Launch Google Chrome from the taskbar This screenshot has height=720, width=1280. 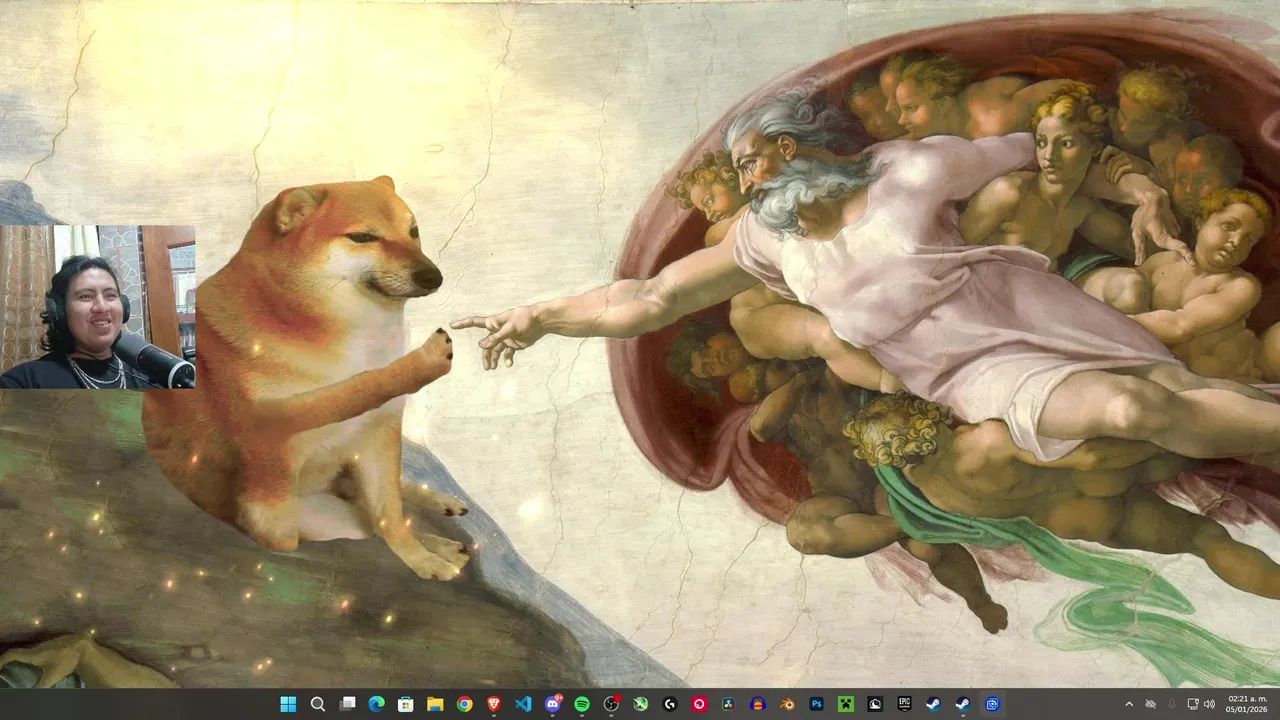[464, 704]
